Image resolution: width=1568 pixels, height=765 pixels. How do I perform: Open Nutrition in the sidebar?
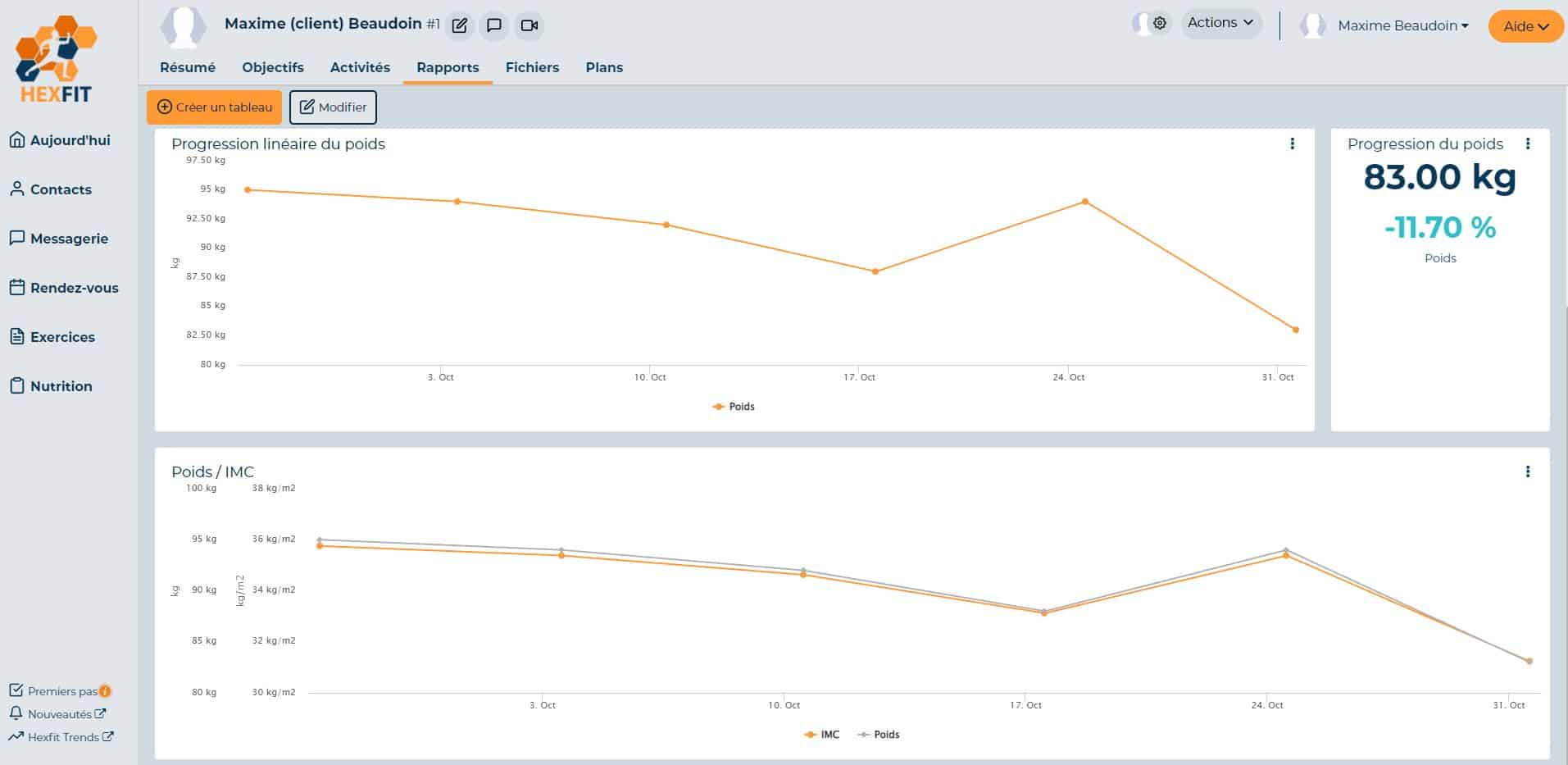point(51,386)
